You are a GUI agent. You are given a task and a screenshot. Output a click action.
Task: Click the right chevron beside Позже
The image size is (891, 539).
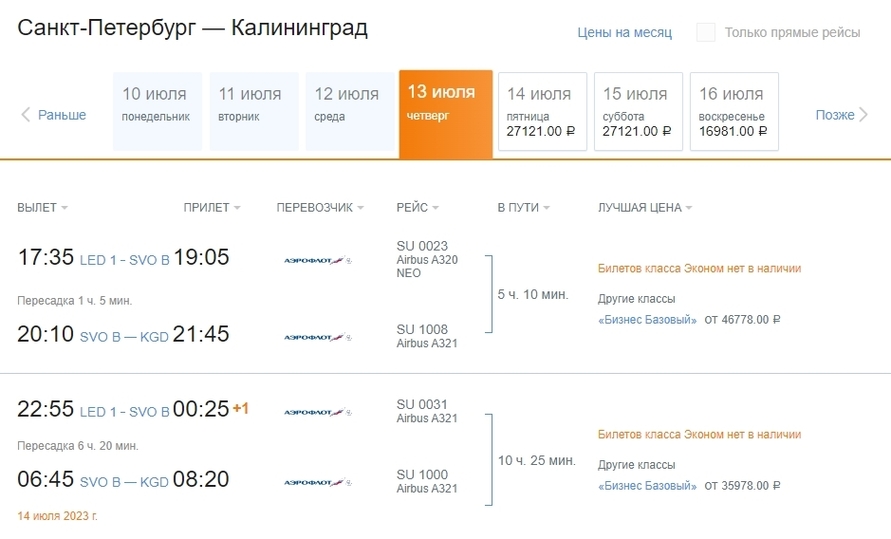point(863,115)
